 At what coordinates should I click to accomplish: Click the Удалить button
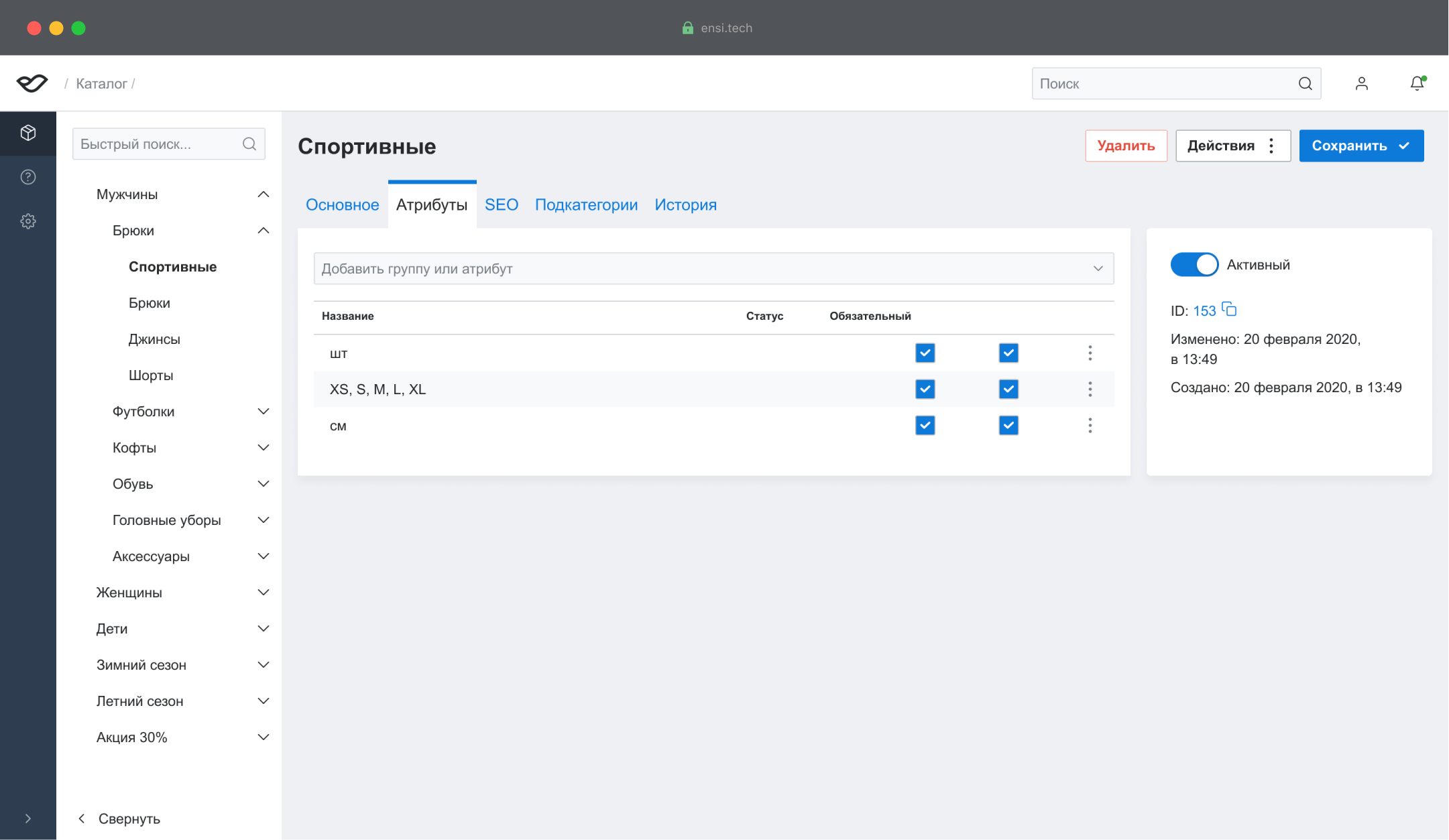1126,146
